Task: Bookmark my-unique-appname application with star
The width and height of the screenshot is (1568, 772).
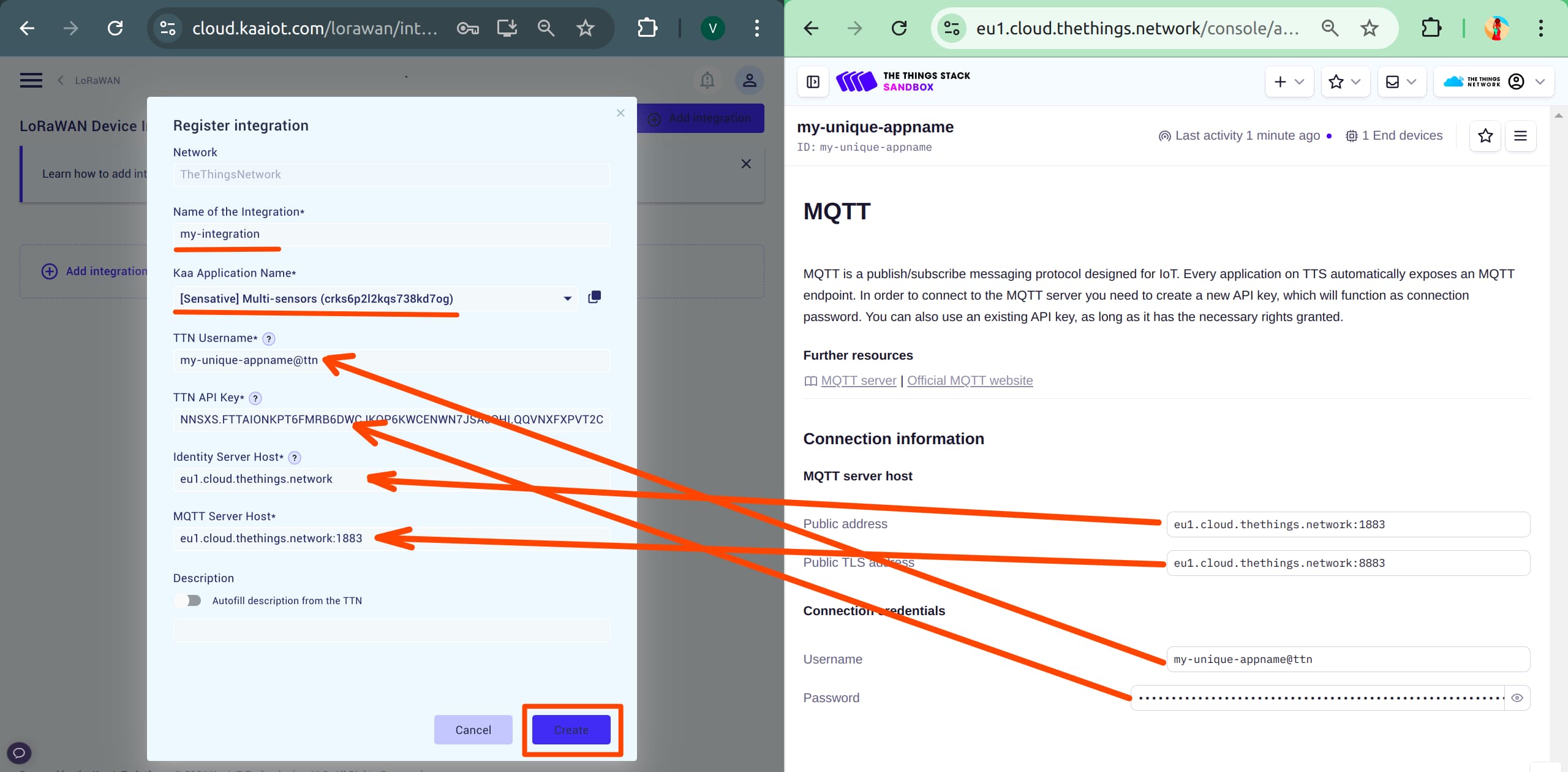Action: click(1485, 136)
